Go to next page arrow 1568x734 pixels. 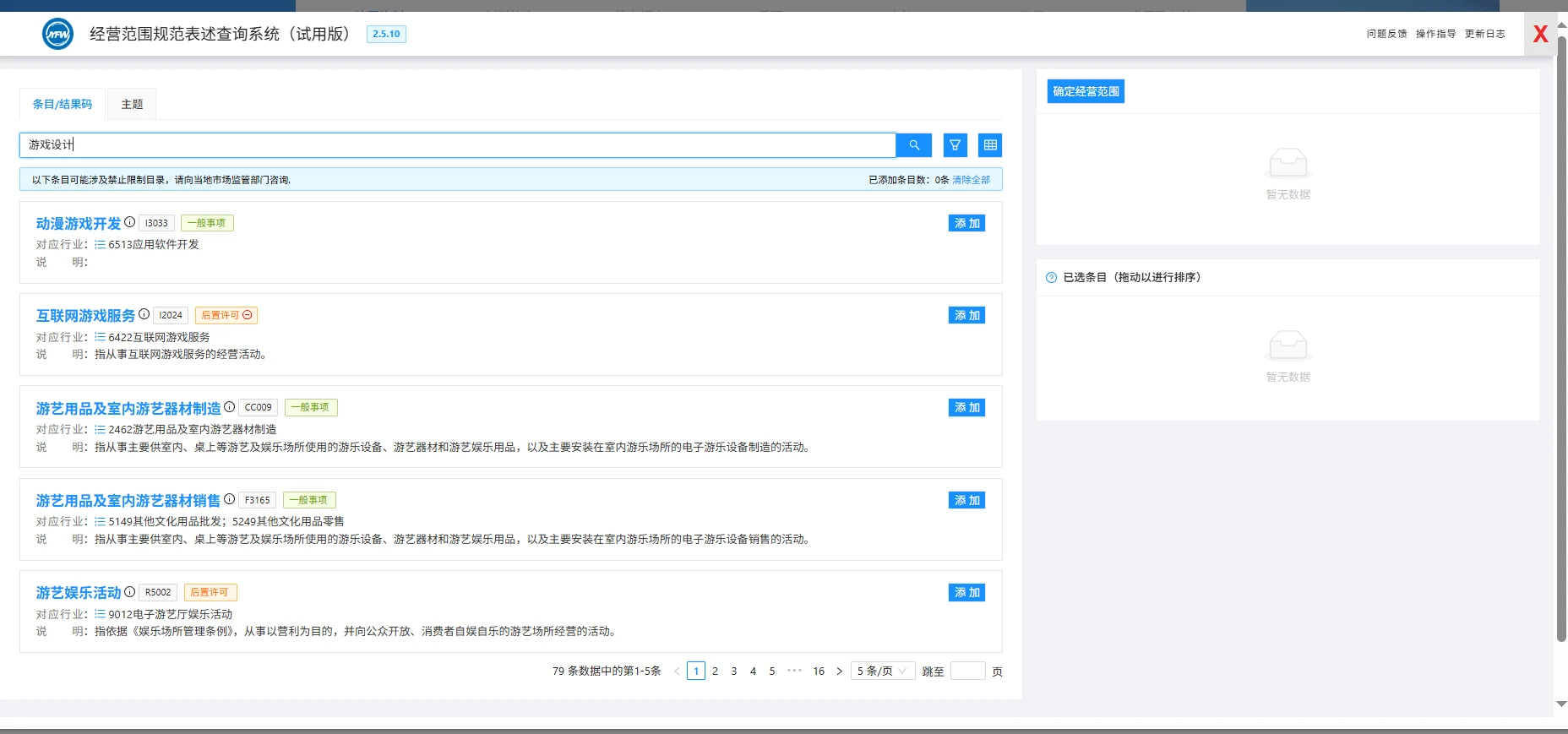point(839,671)
